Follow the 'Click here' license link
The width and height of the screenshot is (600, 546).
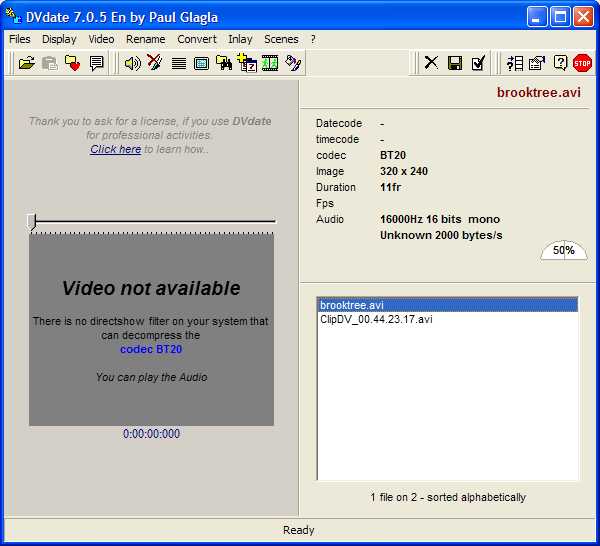[116, 149]
